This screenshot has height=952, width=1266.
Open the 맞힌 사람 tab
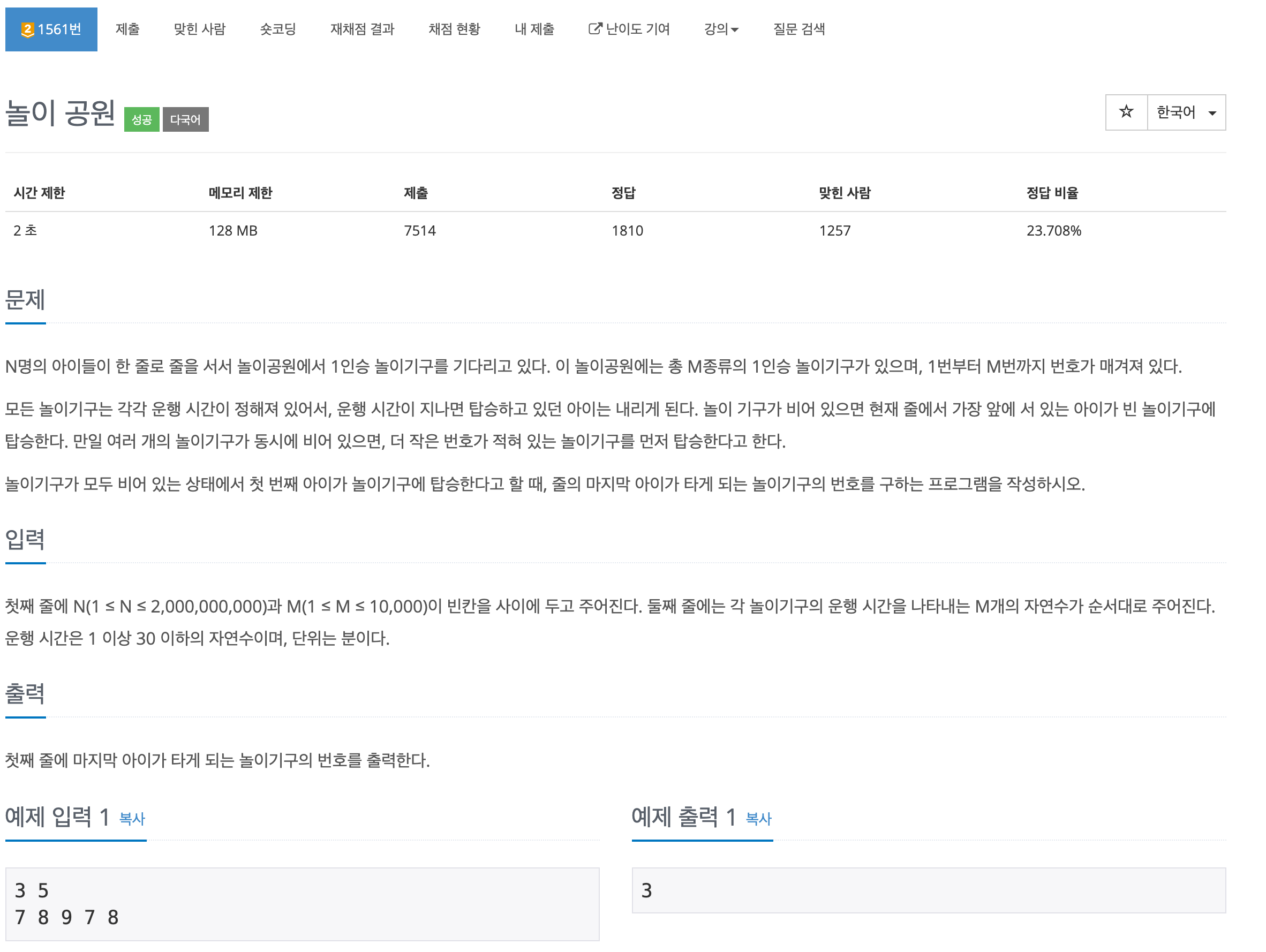pos(199,29)
